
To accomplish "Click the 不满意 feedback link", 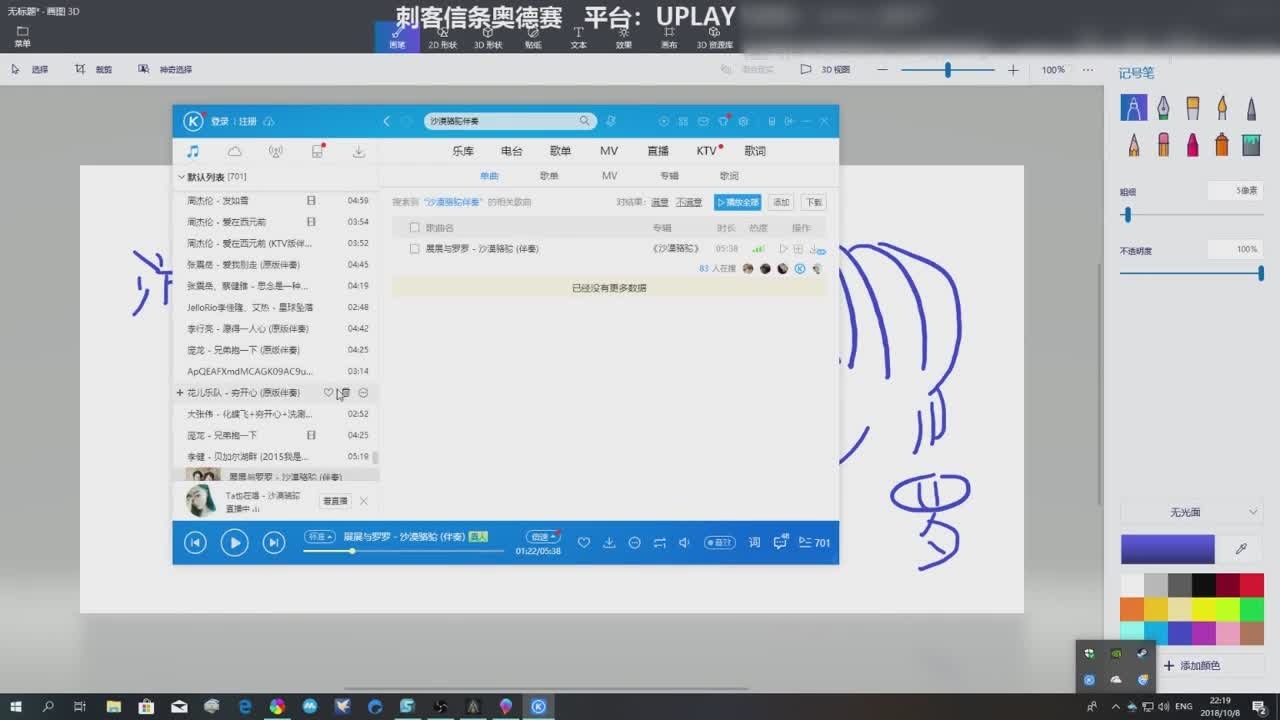I will click(x=689, y=202).
